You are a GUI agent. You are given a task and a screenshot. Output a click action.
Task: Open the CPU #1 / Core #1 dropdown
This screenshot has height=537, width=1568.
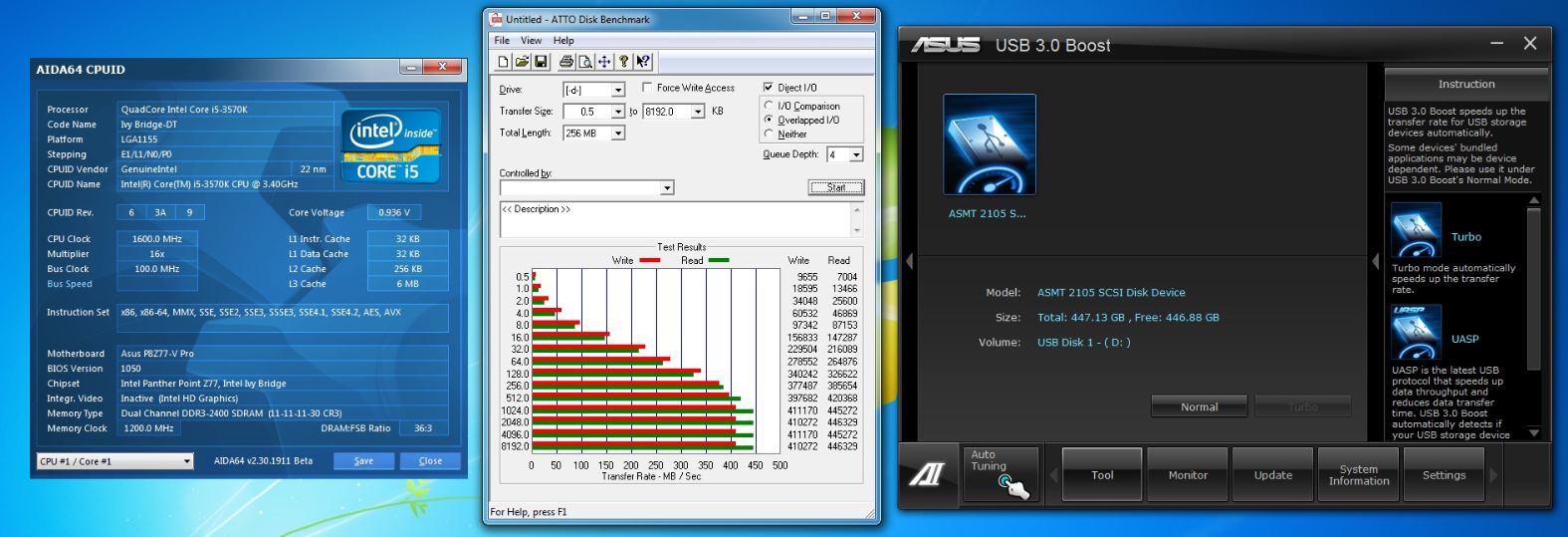(186, 461)
